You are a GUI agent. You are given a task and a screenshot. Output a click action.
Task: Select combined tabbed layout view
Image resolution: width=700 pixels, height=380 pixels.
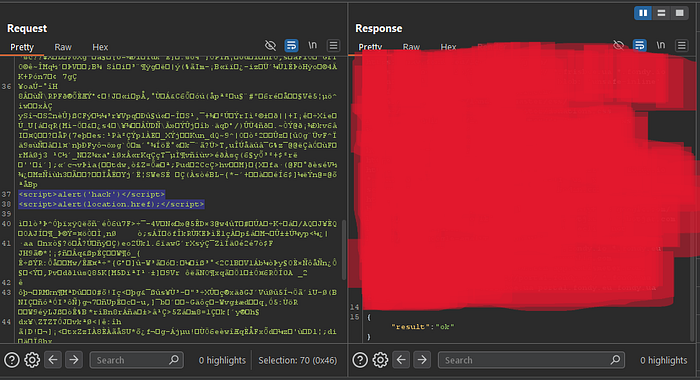coord(679,13)
